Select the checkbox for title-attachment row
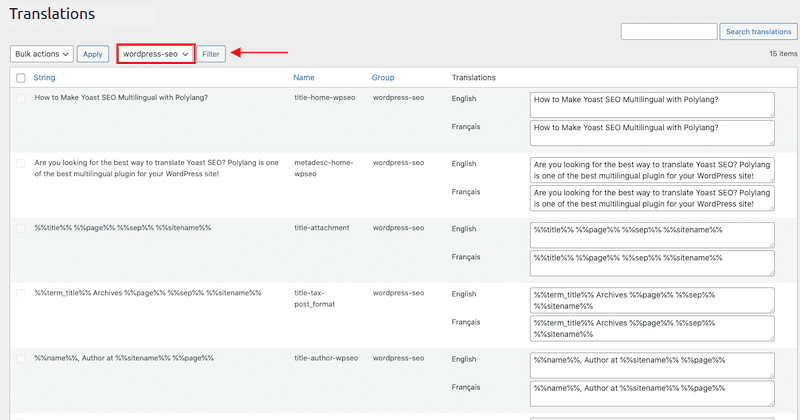Viewport: 800px width, 420px height. click(21, 229)
